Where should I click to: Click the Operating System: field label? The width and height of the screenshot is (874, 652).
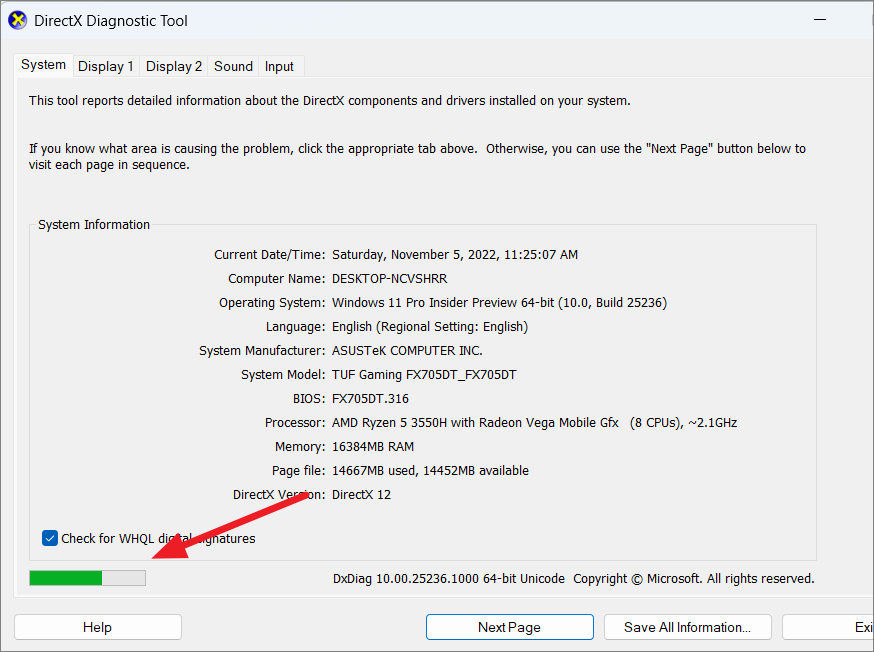[x=272, y=303]
